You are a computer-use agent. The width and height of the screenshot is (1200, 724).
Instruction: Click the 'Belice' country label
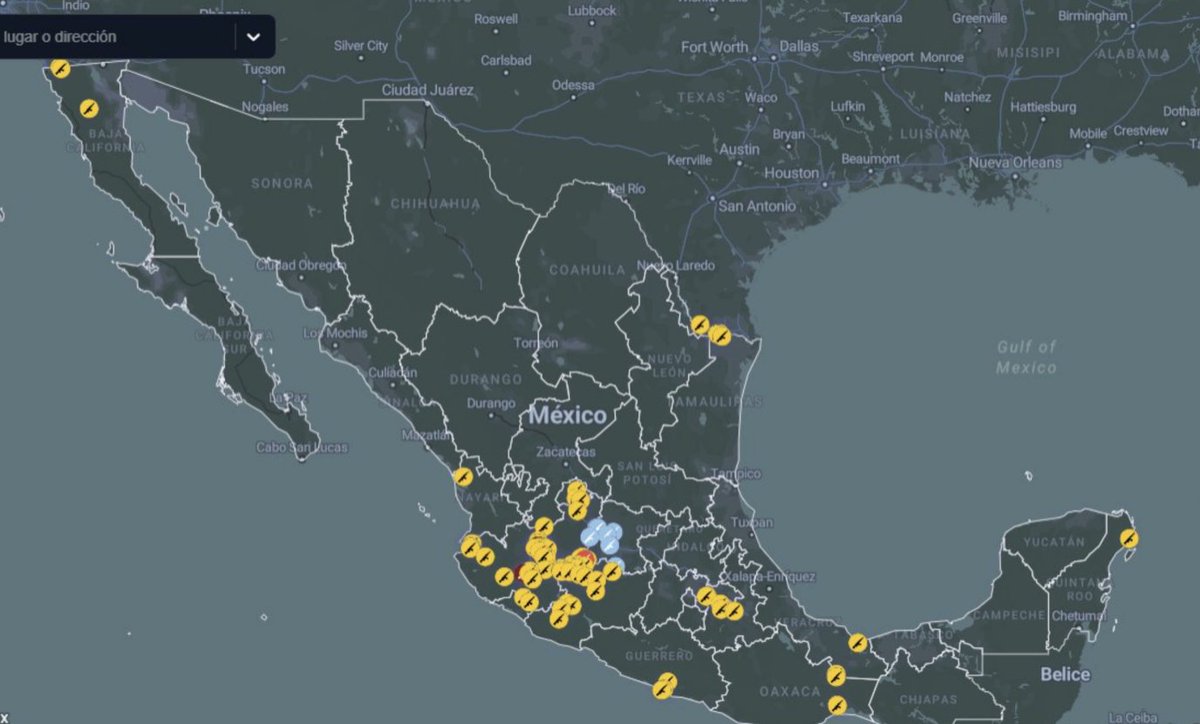click(x=1065, y=674)
